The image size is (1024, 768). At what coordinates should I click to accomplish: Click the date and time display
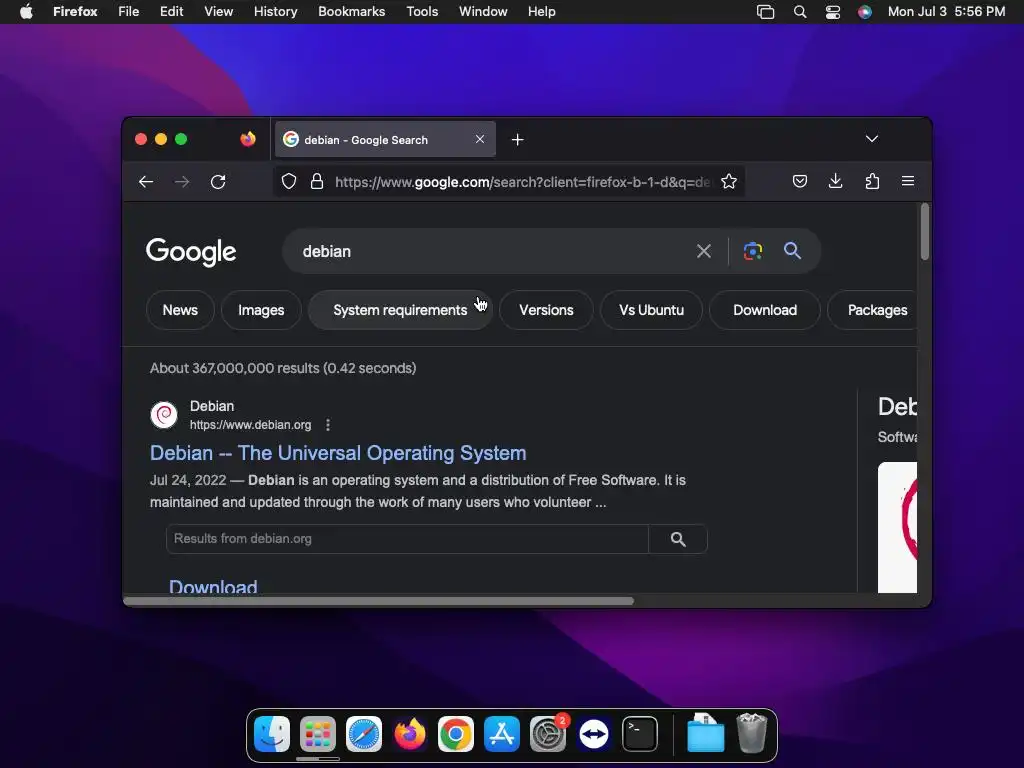tap(946, 12)
